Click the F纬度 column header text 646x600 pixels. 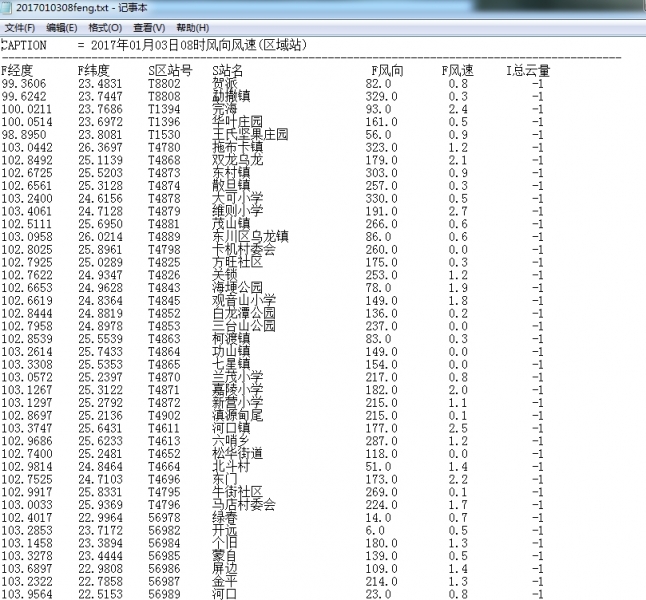tap(95, 71)
